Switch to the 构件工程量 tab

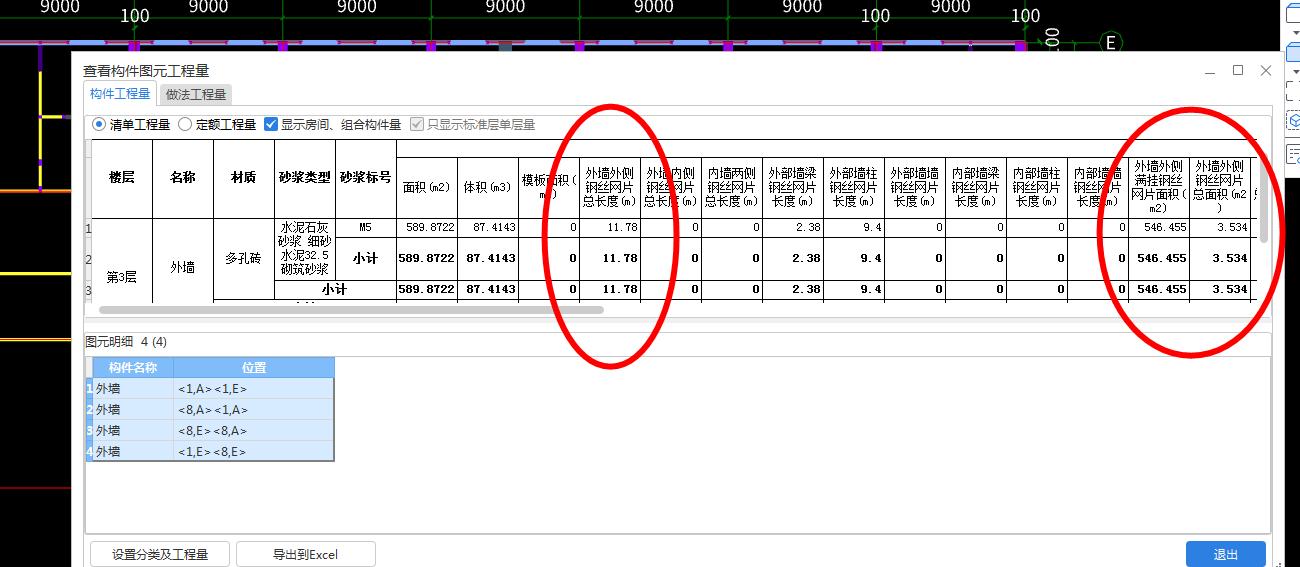(x=120, y=94)
